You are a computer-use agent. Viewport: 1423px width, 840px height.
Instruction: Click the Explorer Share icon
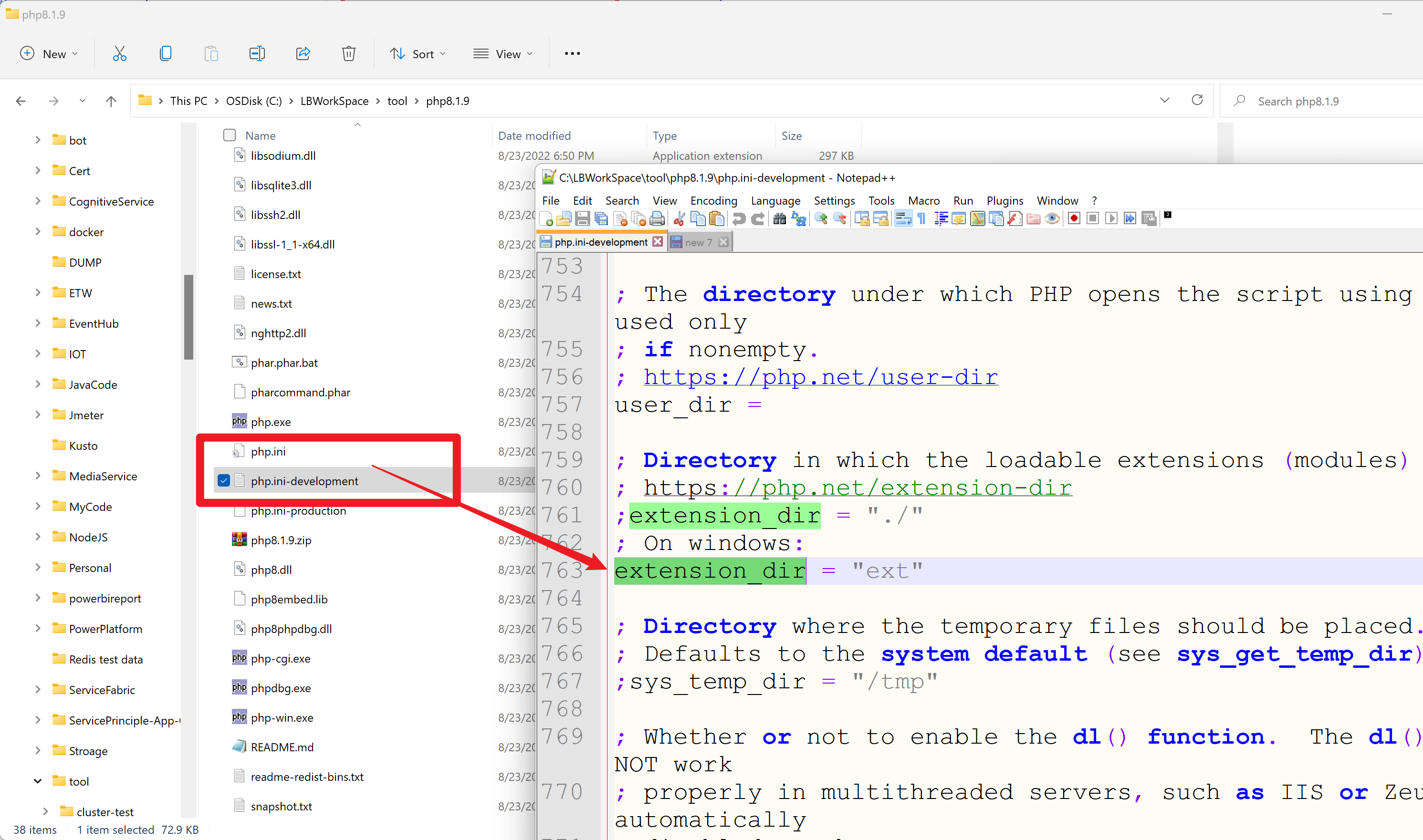[303, 54]
